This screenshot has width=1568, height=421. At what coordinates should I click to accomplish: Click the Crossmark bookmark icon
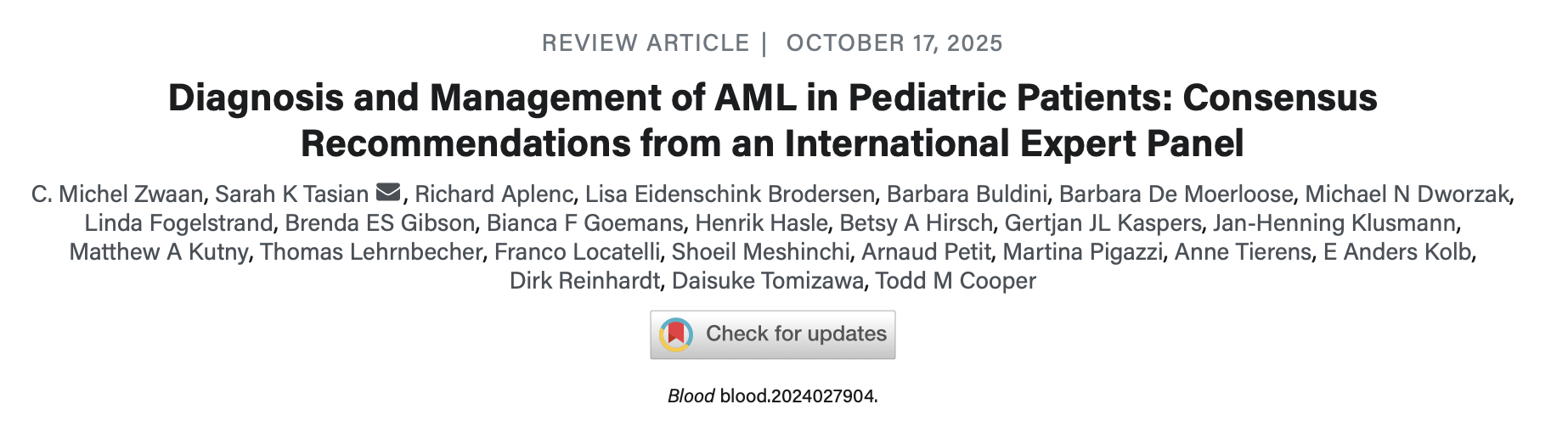click(x=676, y=334)
